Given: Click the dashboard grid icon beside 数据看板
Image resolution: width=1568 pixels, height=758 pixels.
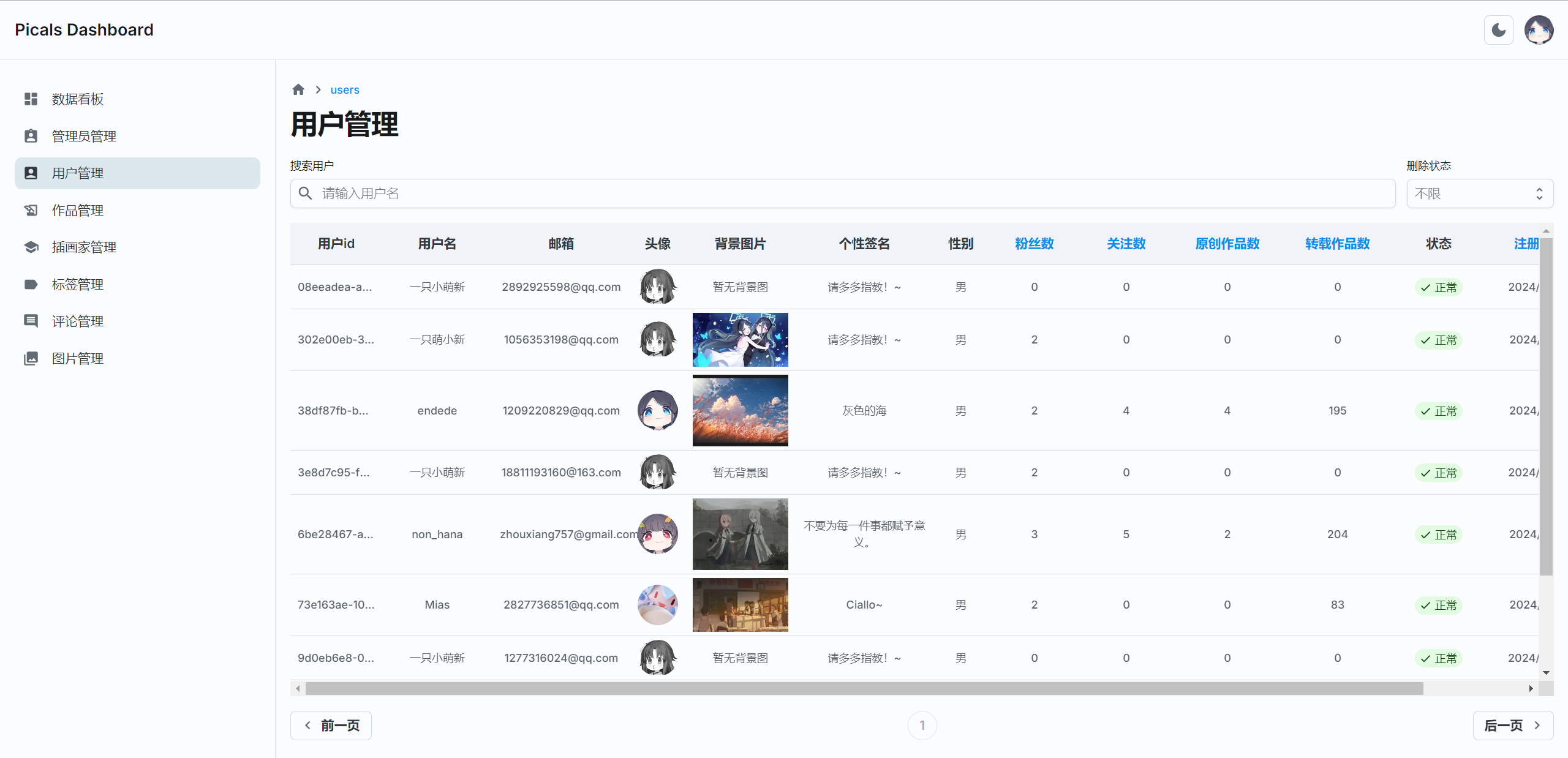Looking at the screenshot, I should [31, 99].
